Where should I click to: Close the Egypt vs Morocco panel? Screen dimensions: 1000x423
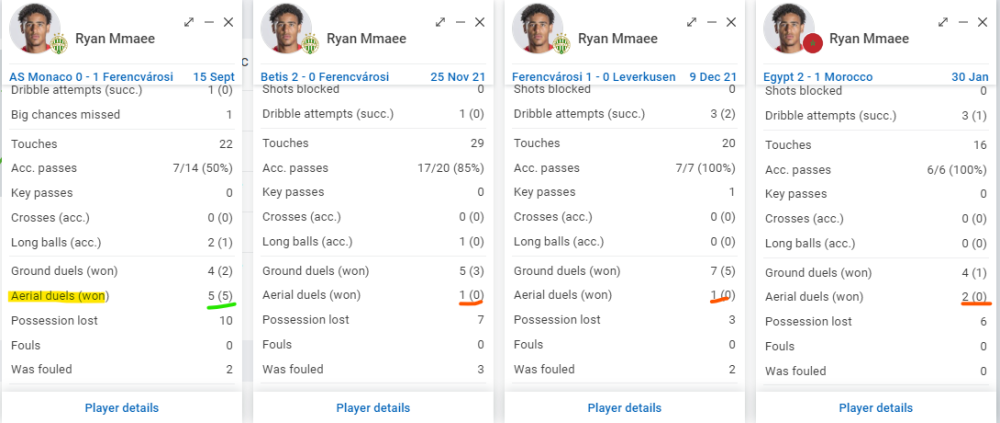[982, 22]
